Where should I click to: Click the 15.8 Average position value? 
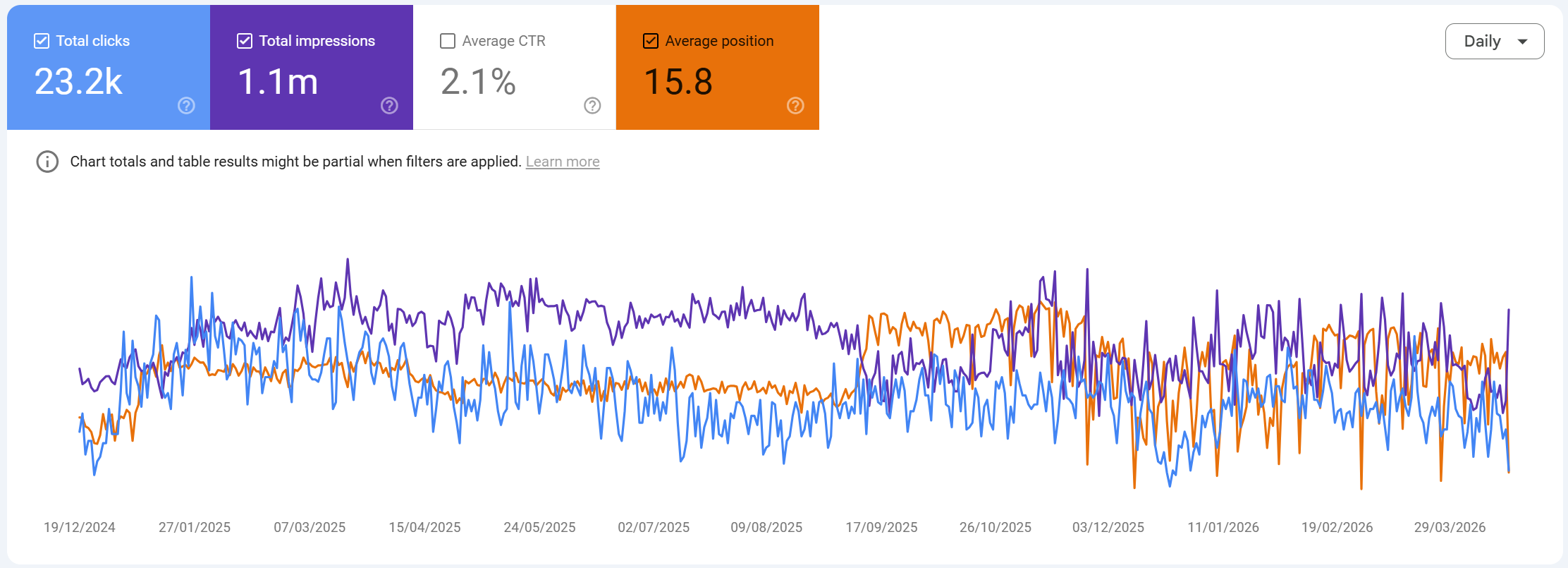pyautogui.click(x=678, y=82)
